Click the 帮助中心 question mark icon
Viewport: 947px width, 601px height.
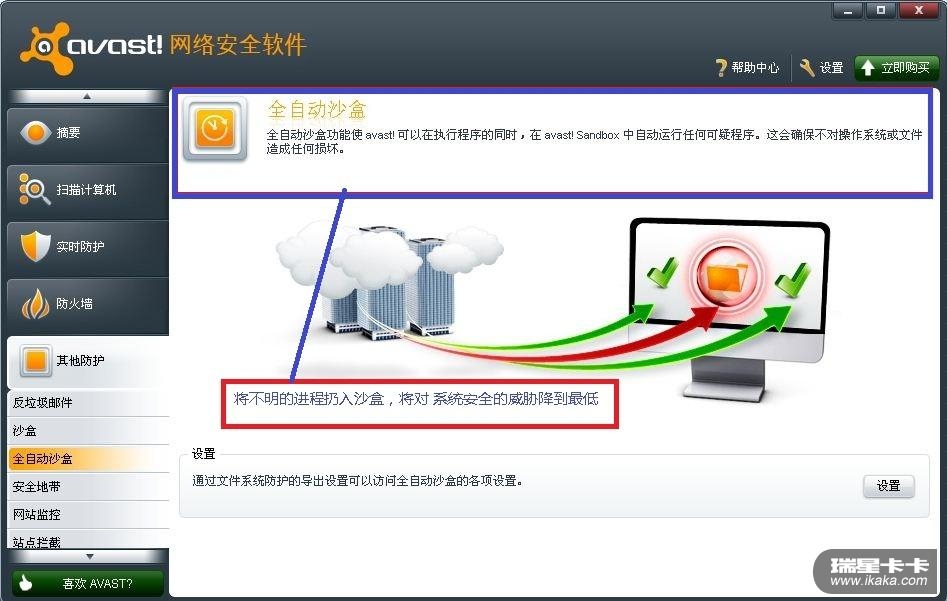721,68
